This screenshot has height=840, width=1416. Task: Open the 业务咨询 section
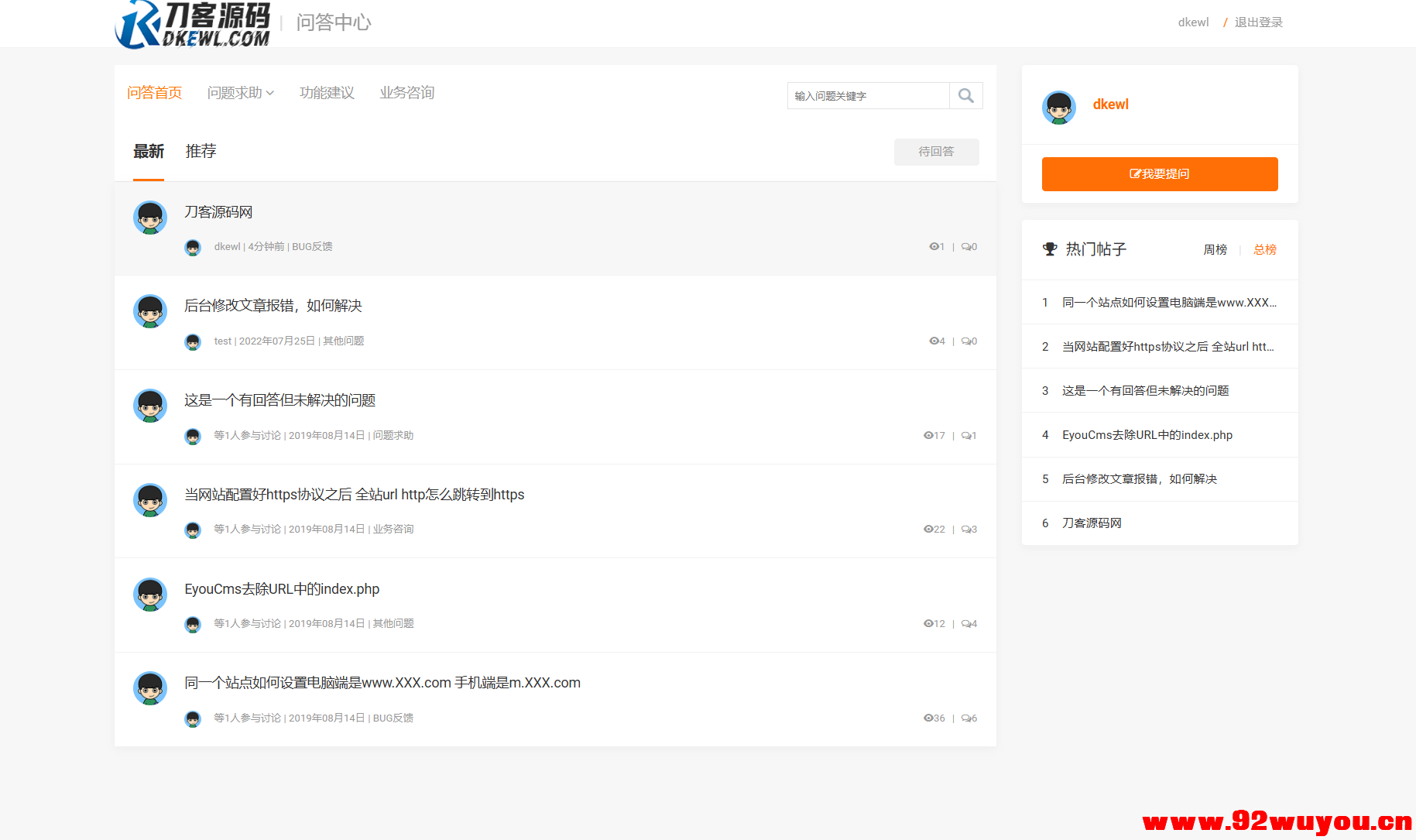406,92
